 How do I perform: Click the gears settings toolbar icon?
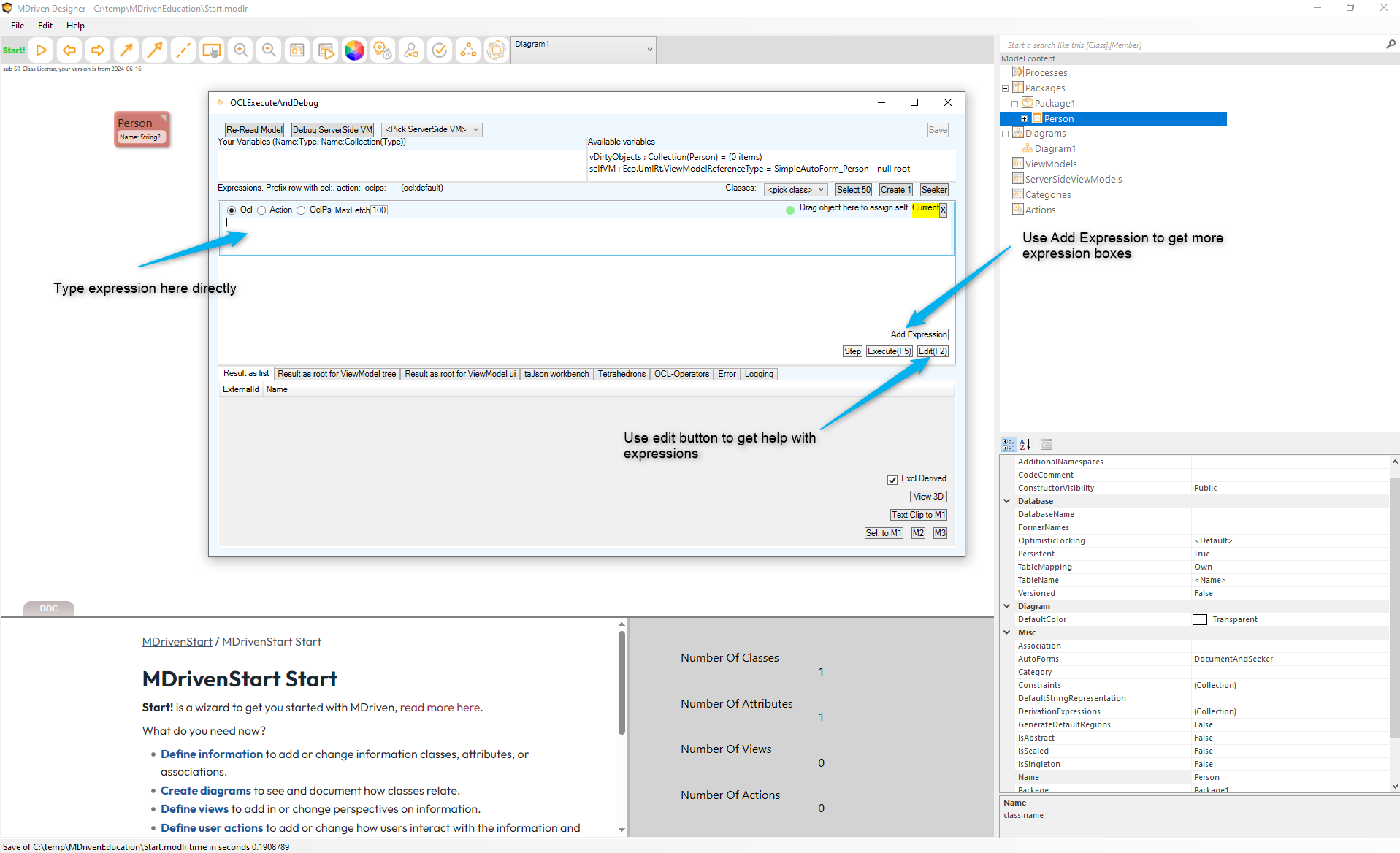point(383,50)
